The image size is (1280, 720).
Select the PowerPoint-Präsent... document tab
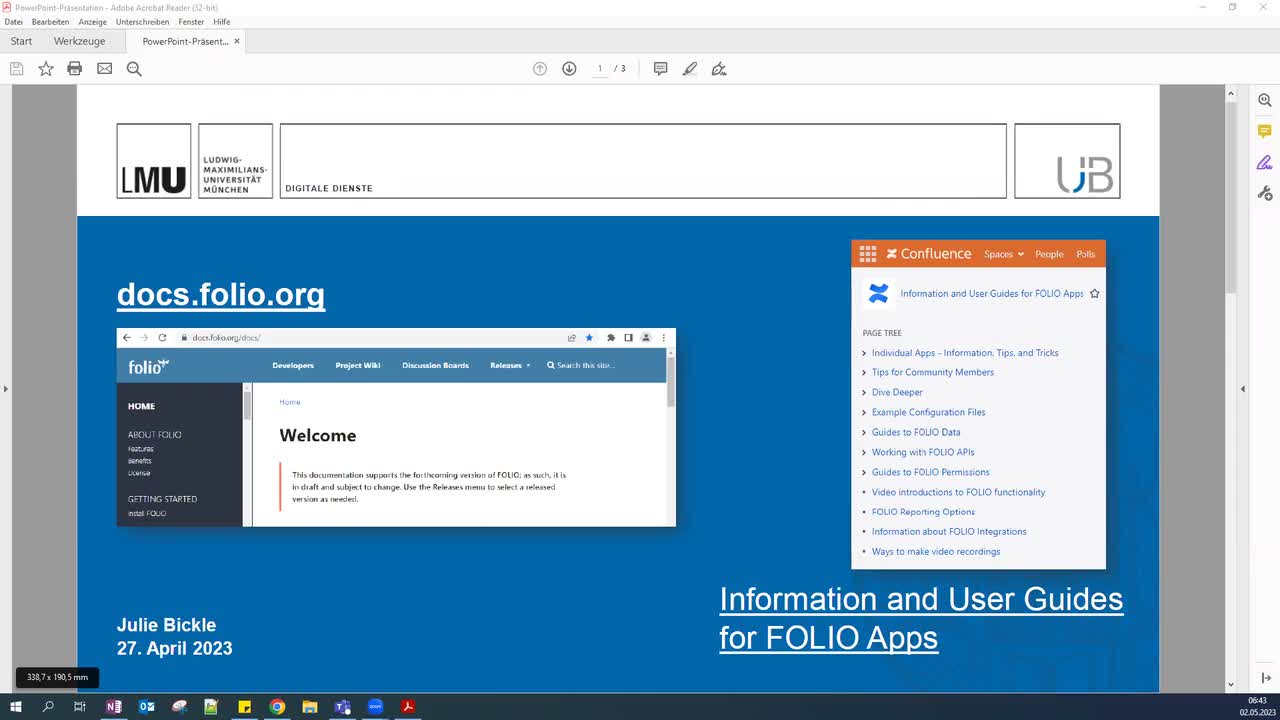coord(185,41)
